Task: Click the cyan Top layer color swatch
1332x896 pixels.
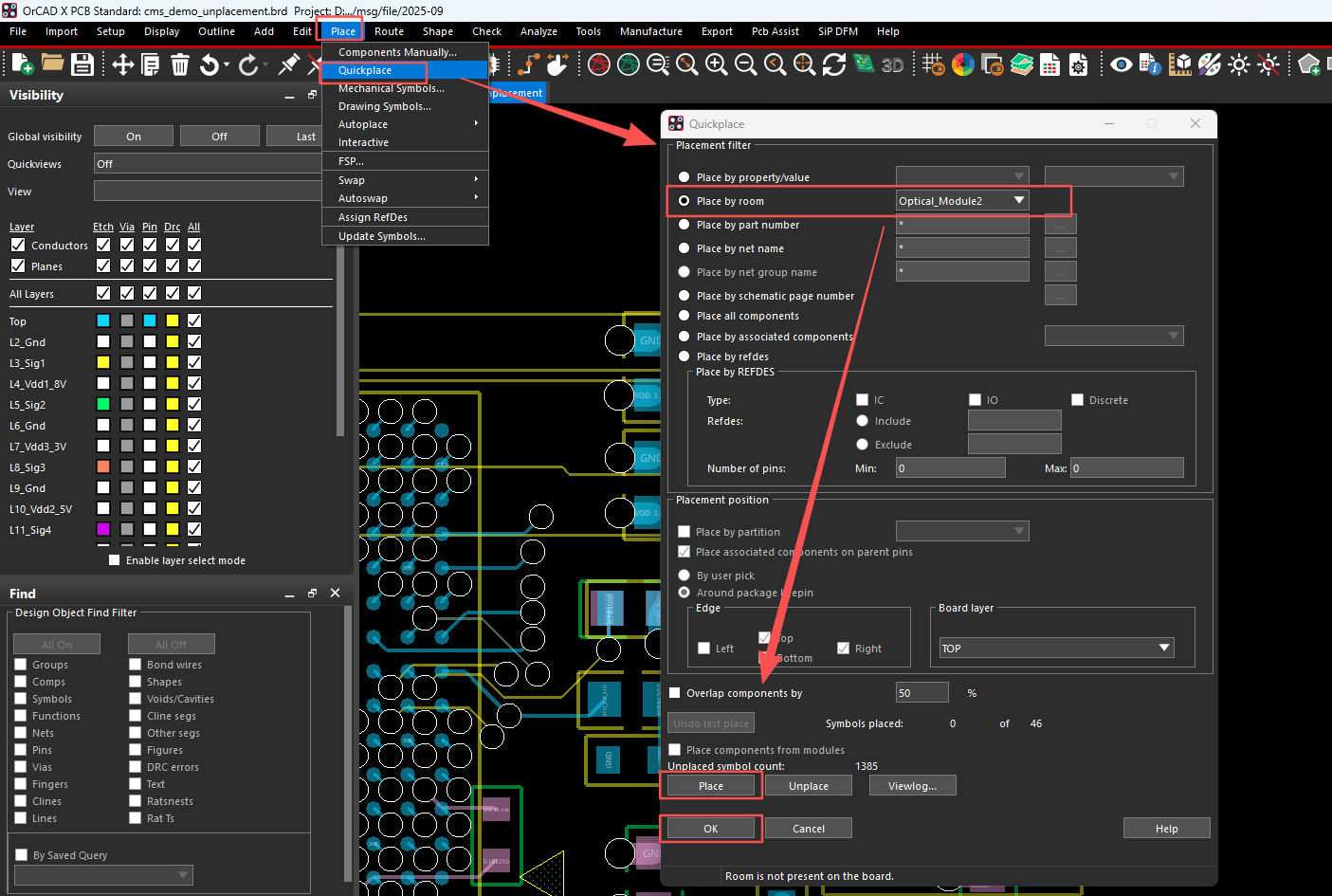Action: tap(103, 320)
